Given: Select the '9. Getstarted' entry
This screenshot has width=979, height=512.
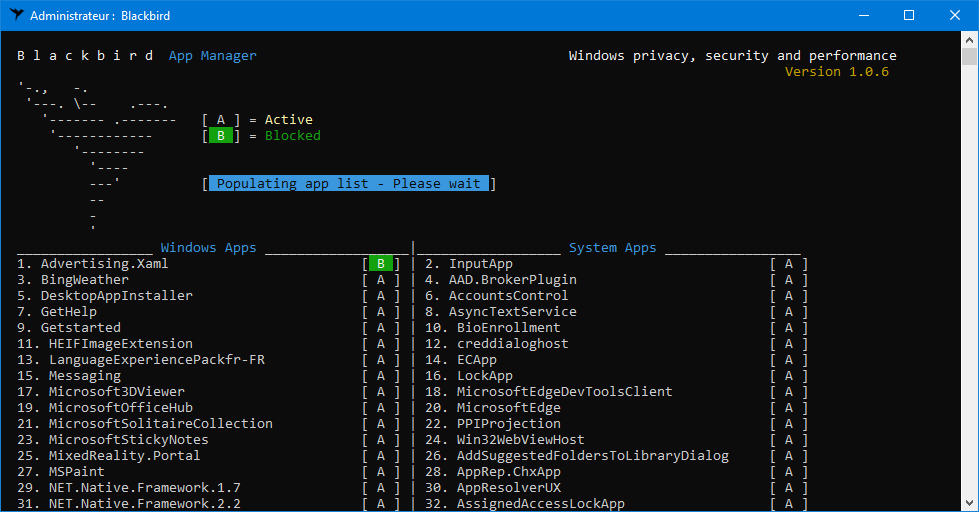Looking at the screenshot, I should pos(69,328).
